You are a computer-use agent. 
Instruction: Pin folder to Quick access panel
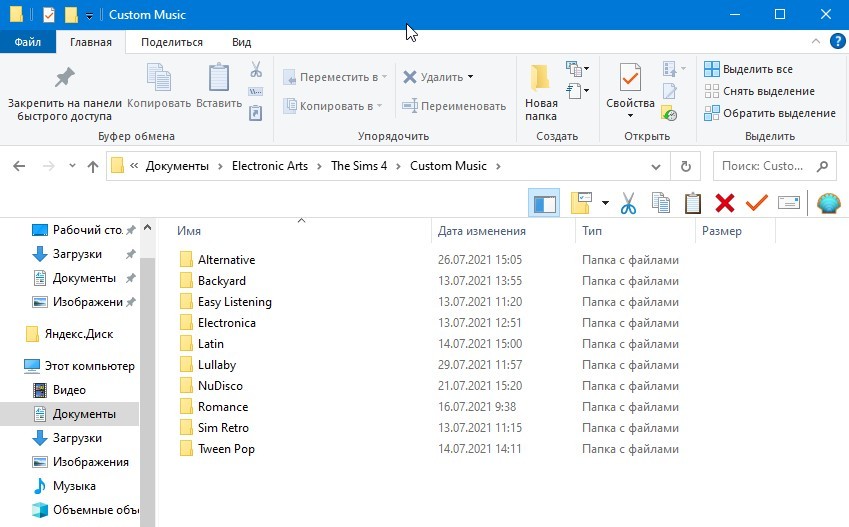(x=64, y=93)
